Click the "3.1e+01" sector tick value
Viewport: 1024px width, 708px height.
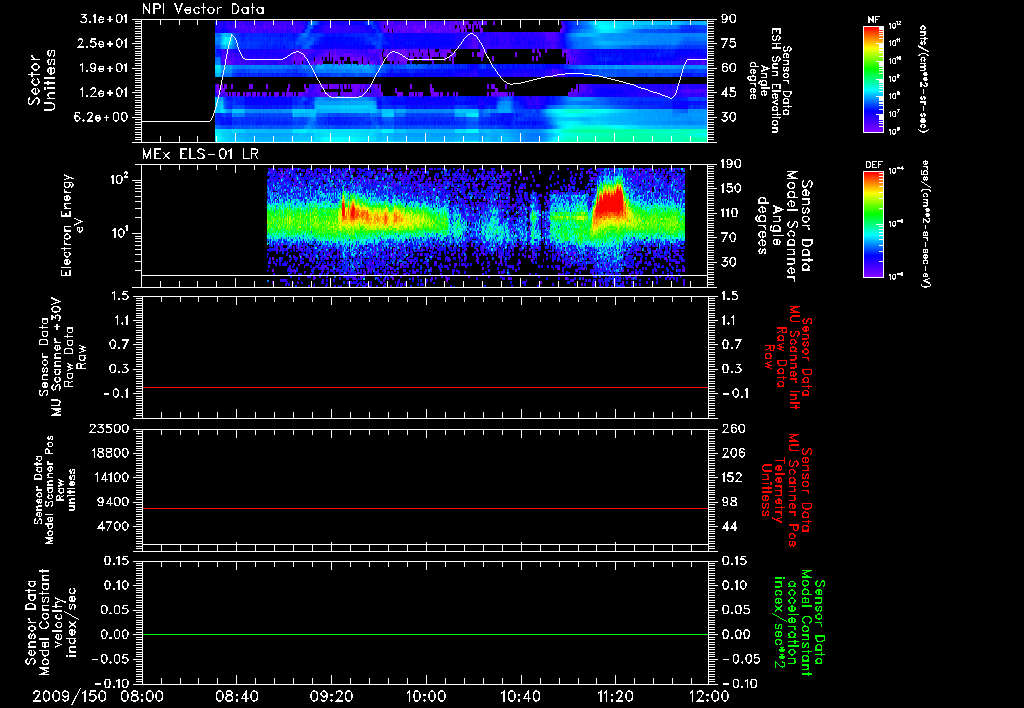point(104,19)
